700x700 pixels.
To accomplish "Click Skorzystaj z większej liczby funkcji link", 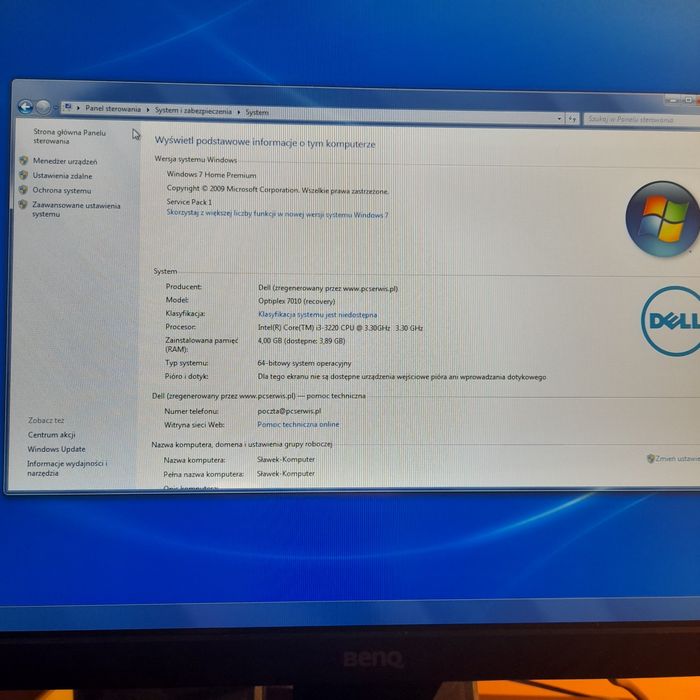I will click(x=277, y=214).
